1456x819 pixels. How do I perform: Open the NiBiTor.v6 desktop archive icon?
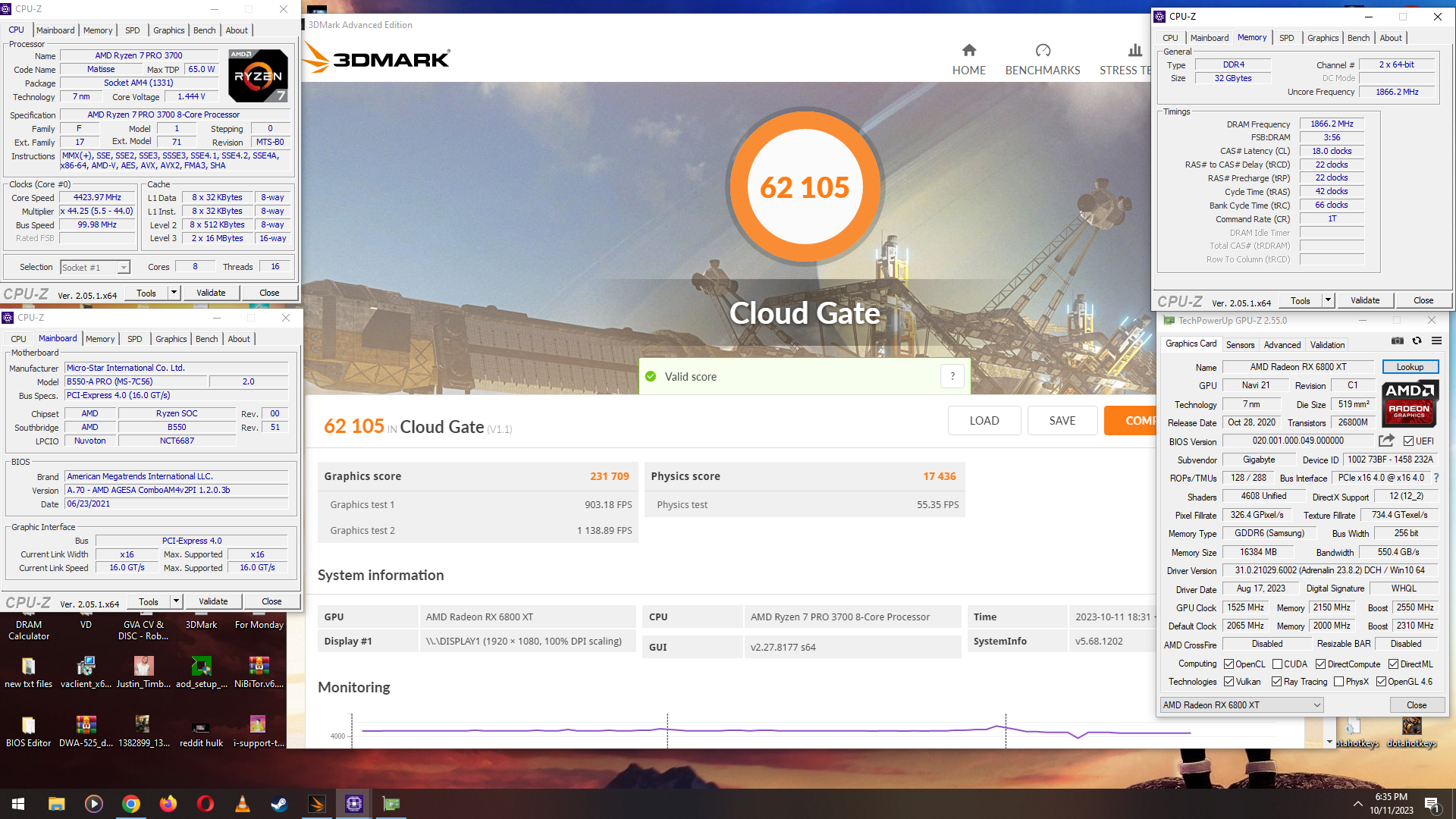coord(259,672)
